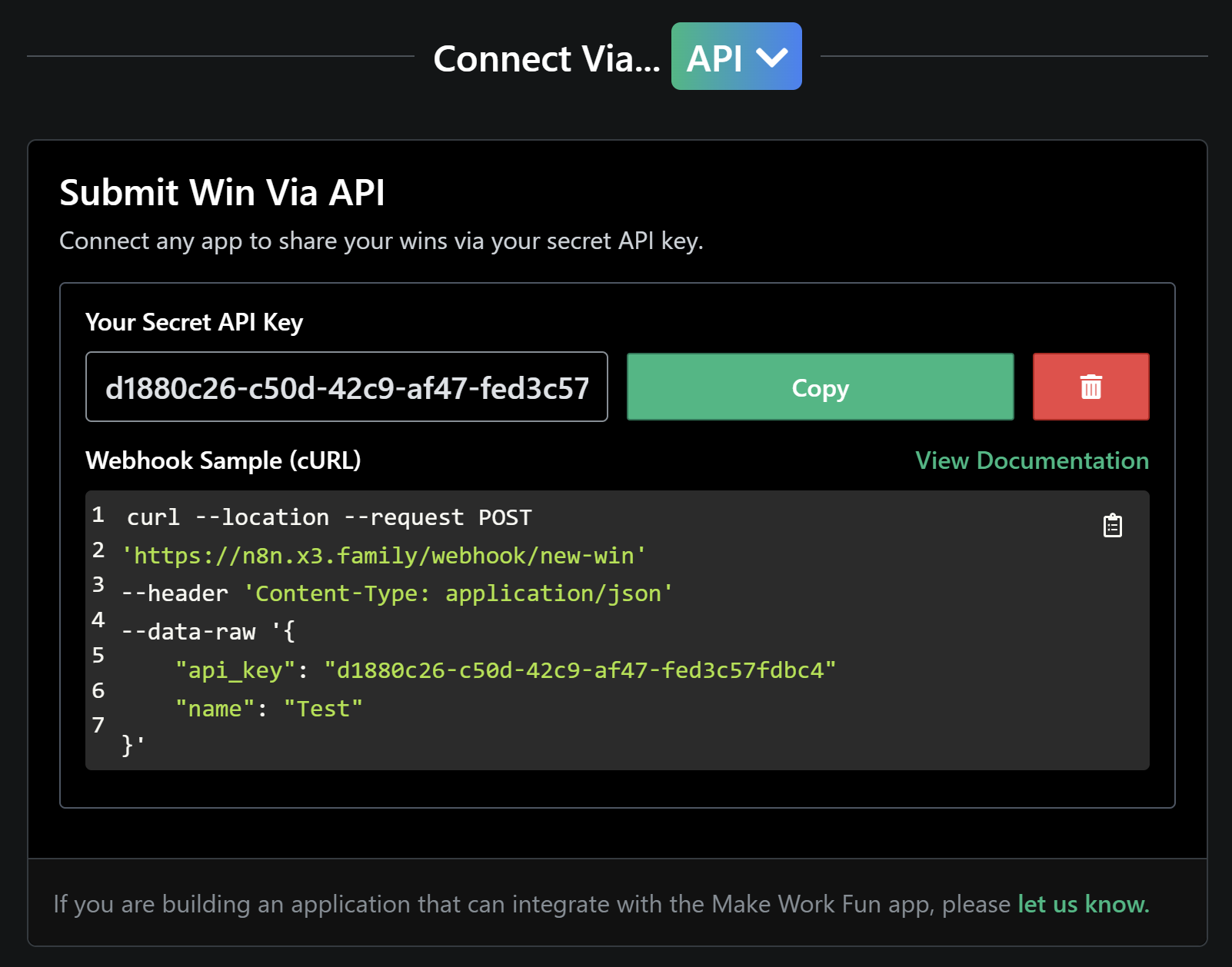Click the red trash delete key icon
The width and height of the screenshot is (1232, 967).
coord(1090,387)
